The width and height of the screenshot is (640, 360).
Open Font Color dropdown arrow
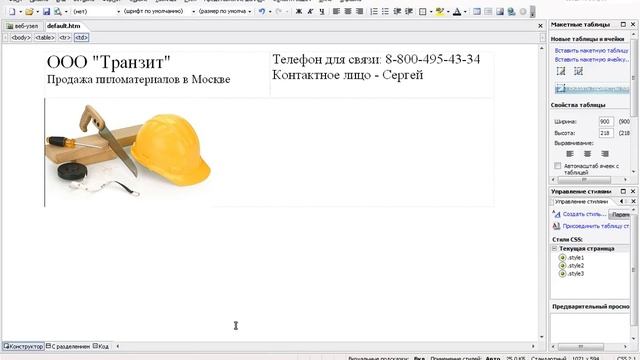465,12
